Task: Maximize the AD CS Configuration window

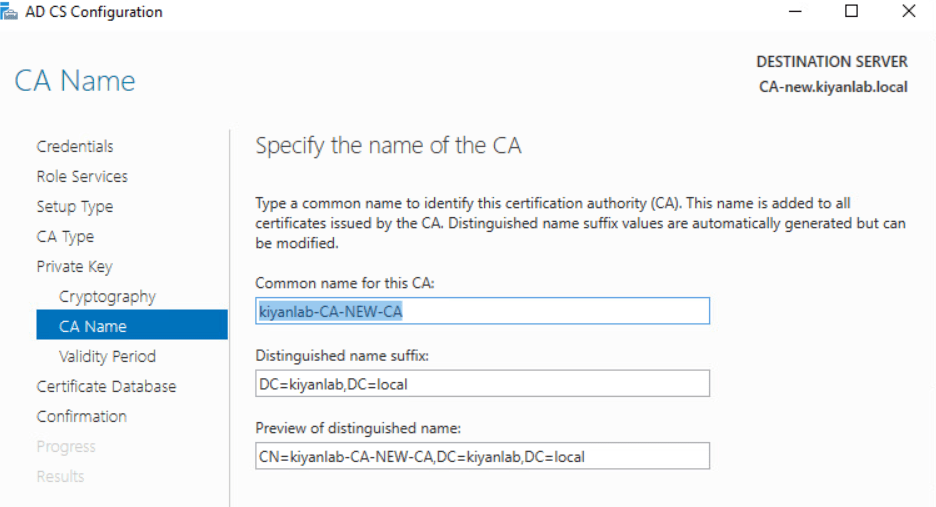Action: click(x=851, y=12)
